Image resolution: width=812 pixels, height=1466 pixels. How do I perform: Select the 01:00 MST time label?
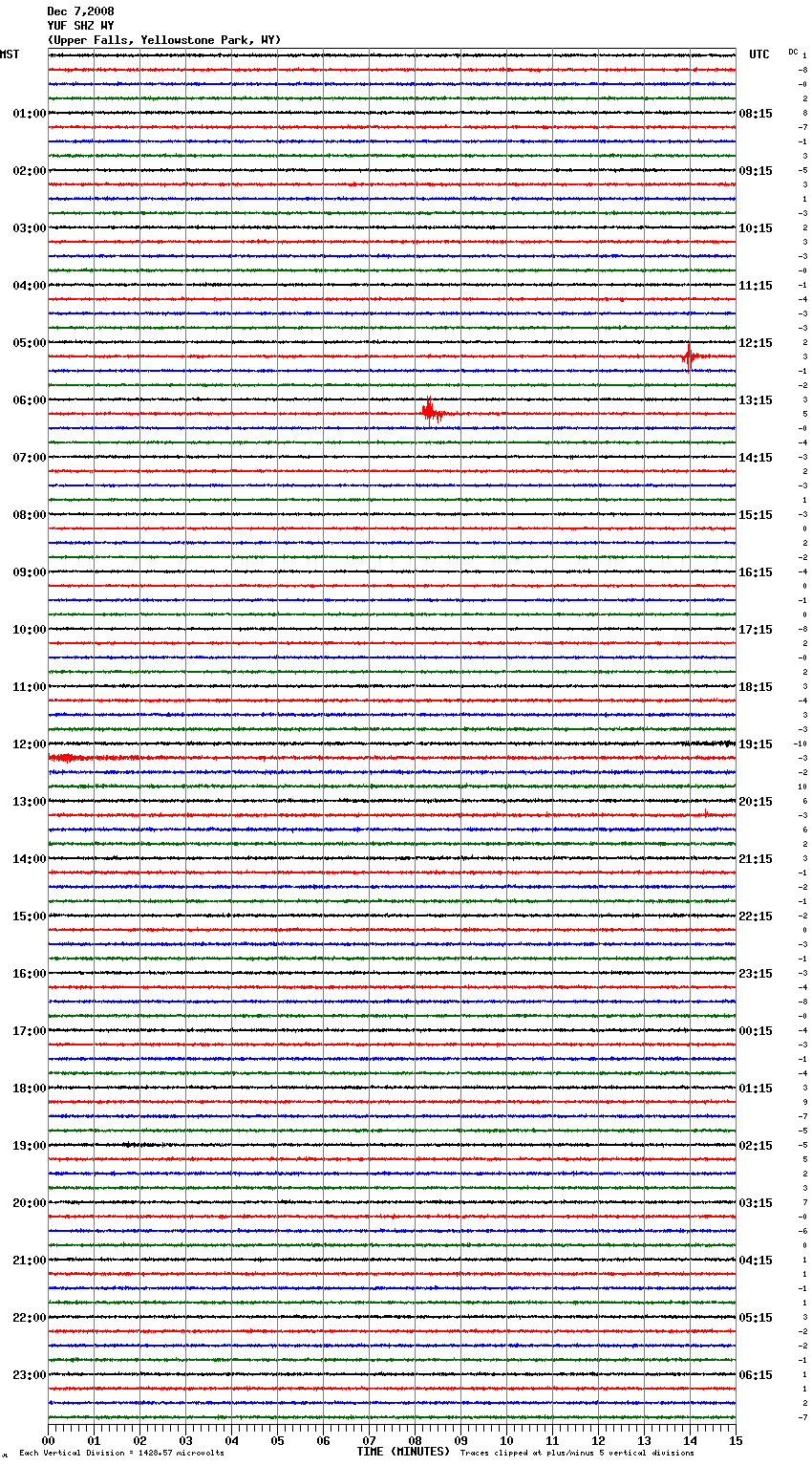click(30, 114)
